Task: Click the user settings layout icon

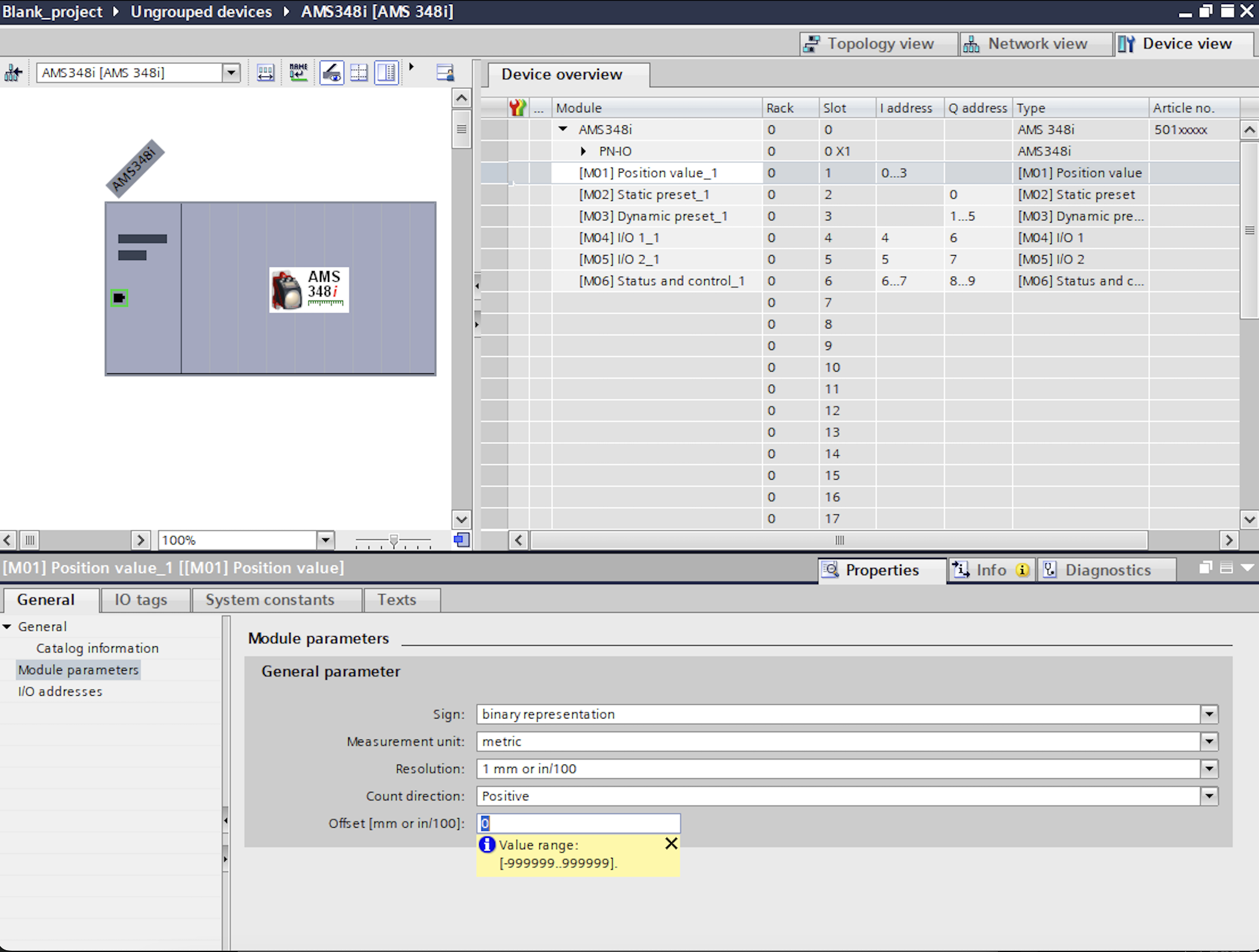Action: (445, 73)
